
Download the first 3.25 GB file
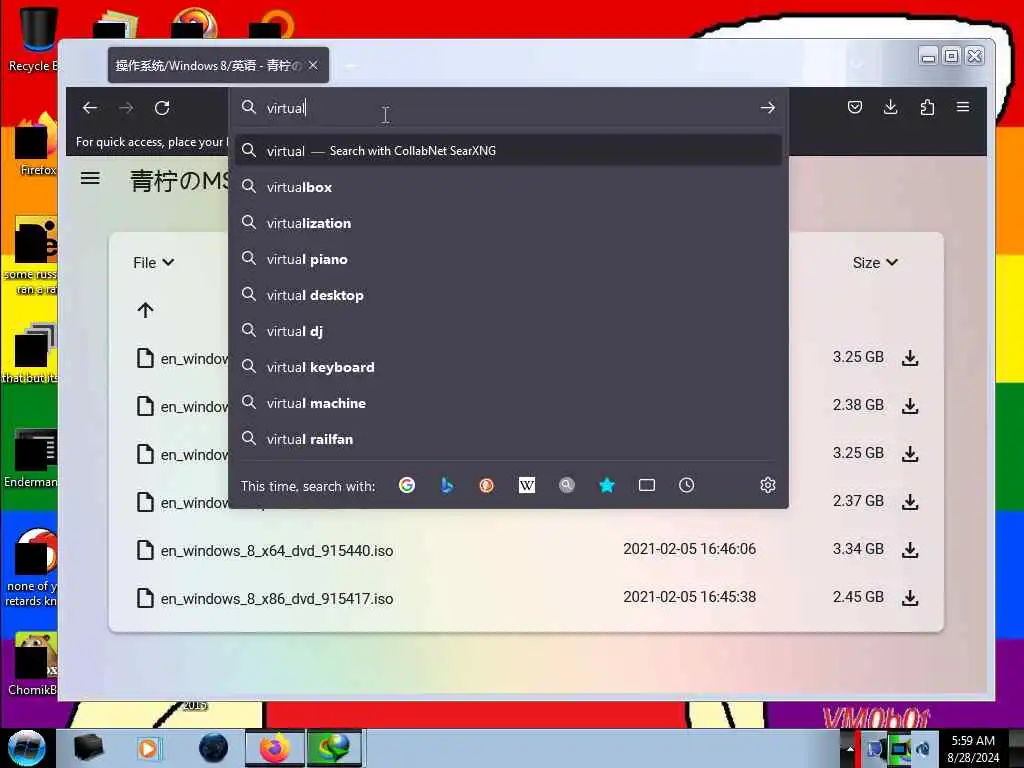tap(910, 358)
